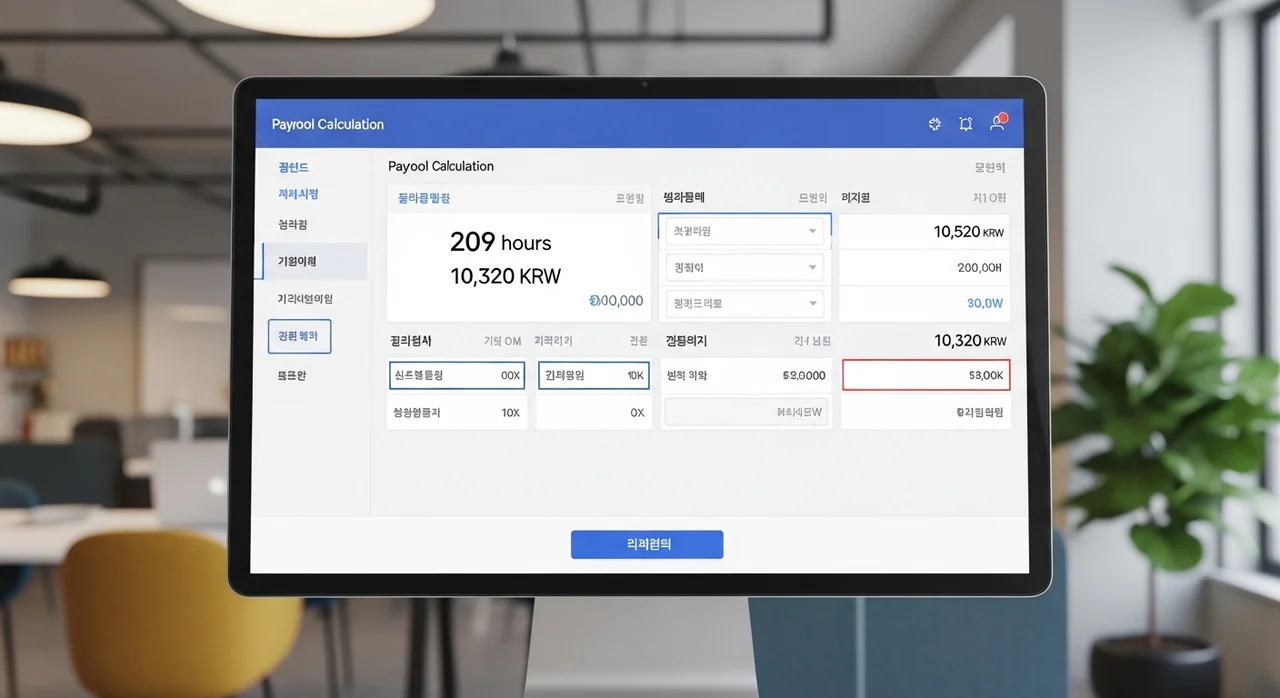Expand the topmost dropdown with the blue outline
The image size is (1280, 698).
744,231
